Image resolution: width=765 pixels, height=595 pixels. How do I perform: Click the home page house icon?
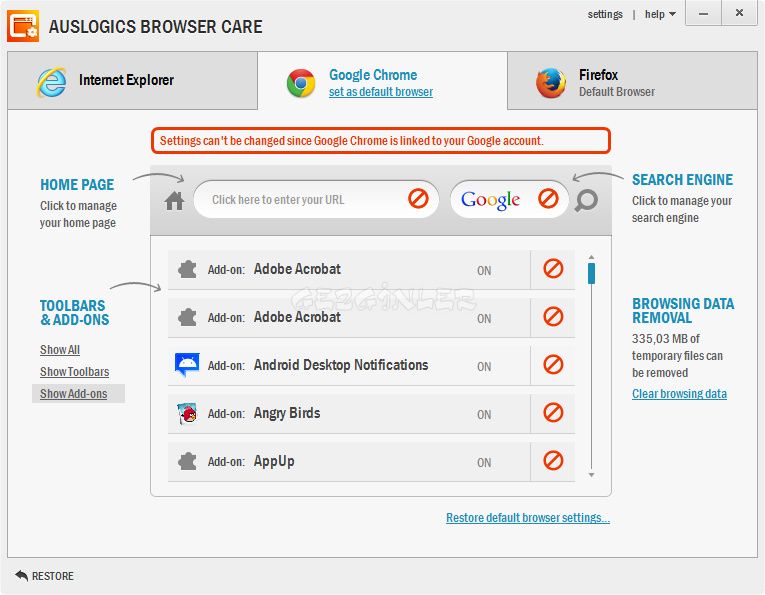click(174, 200)
